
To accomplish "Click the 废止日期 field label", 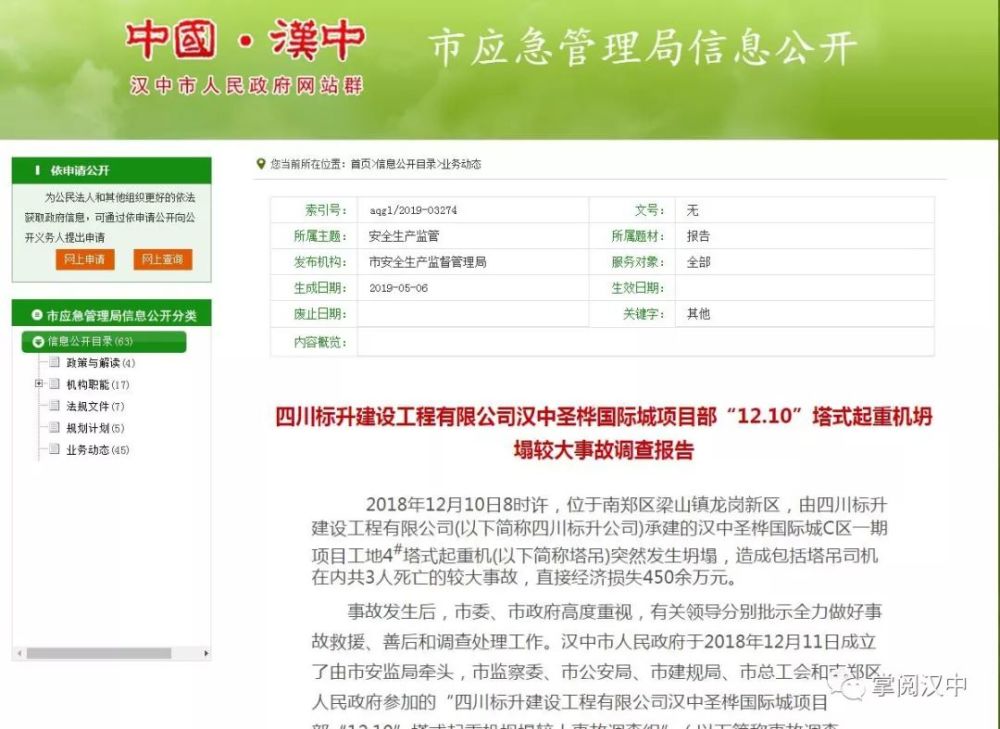I will 320,314.
